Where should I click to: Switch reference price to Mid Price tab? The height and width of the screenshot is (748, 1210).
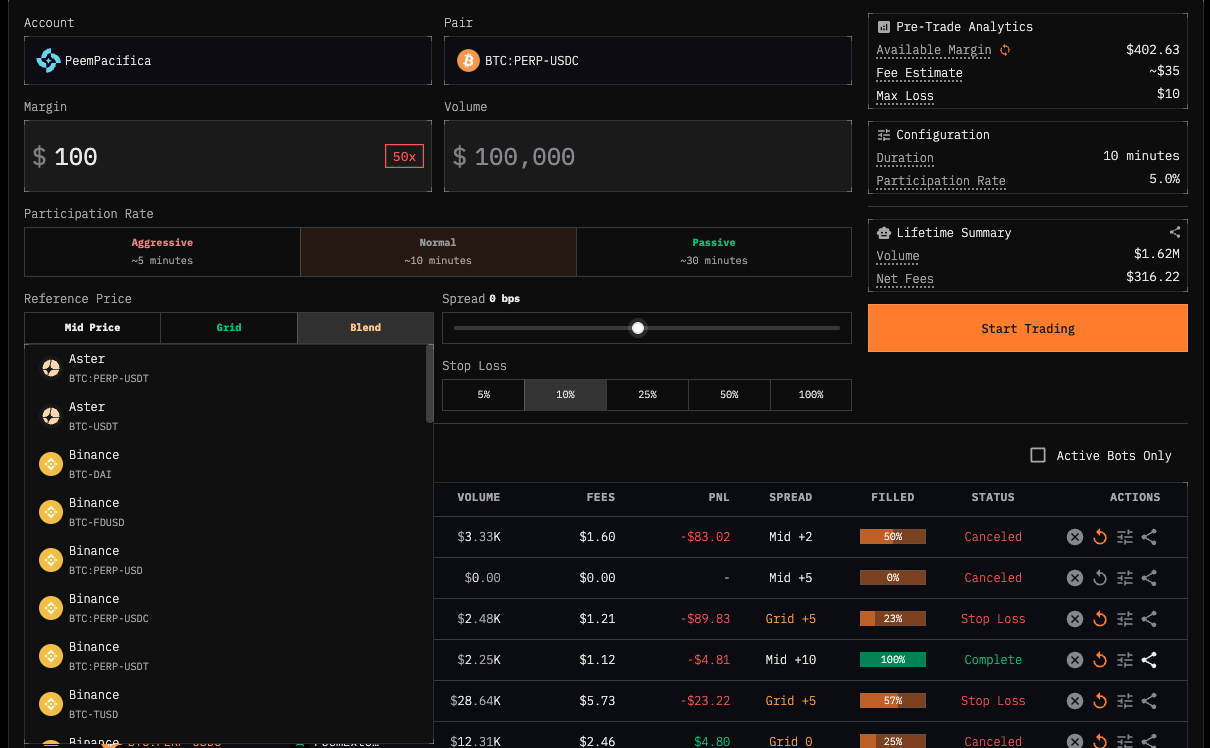pyautogui.click(x=92, y=327)
